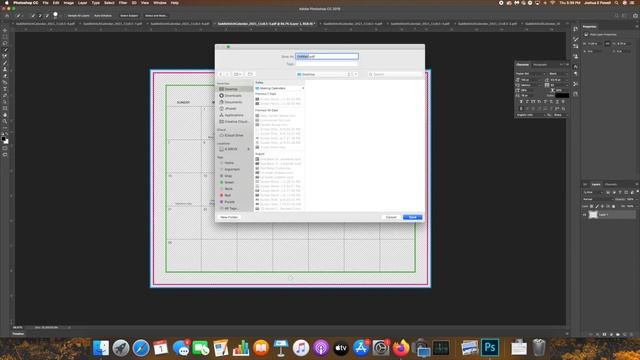Select iCloud Drive in dialog sidebar

(234, 135)
